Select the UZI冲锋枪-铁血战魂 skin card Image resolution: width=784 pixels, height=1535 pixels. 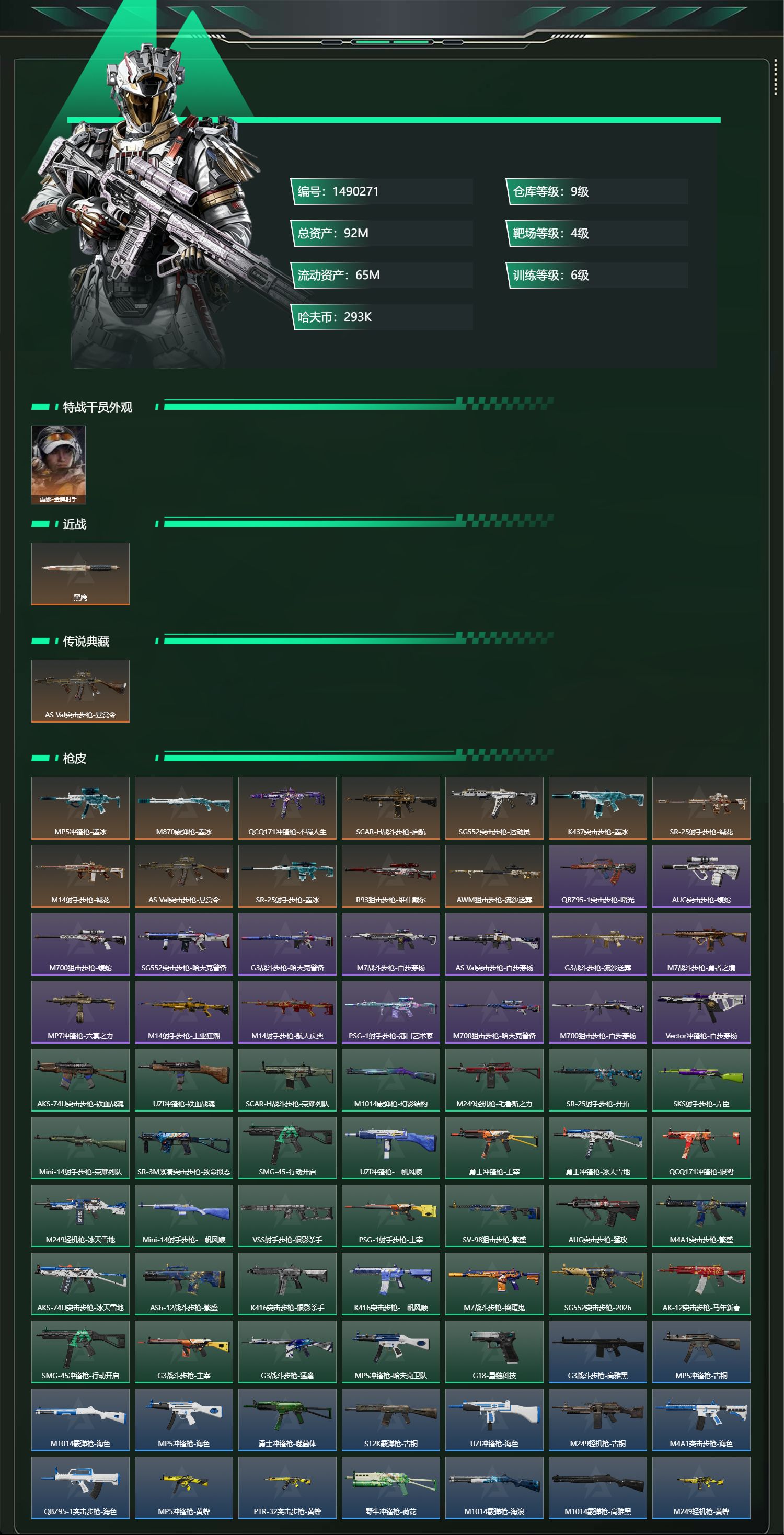184,1080
